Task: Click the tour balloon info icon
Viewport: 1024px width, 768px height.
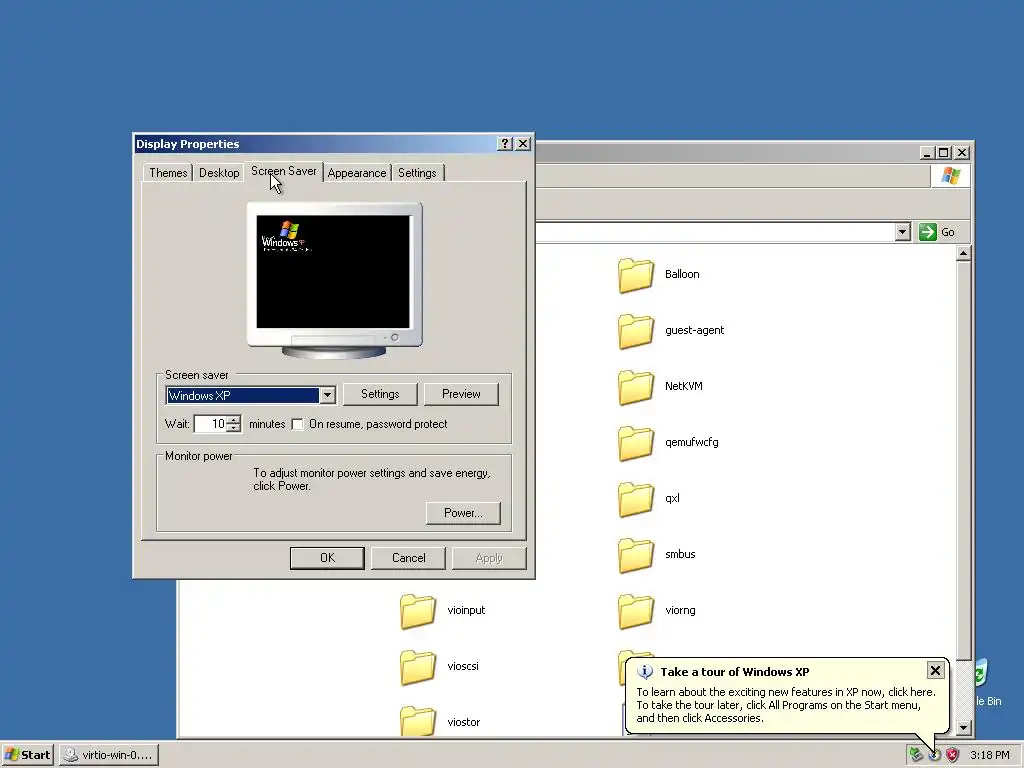Action: click(x=645, y=671)
